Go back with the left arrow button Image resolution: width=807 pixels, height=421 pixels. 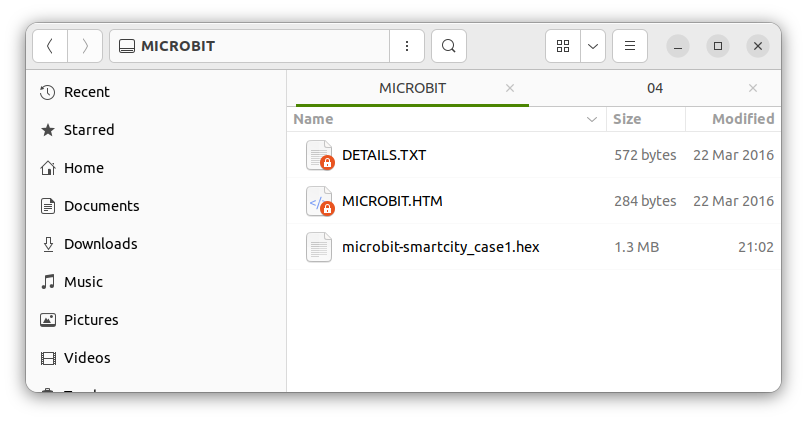pos(50,46)
